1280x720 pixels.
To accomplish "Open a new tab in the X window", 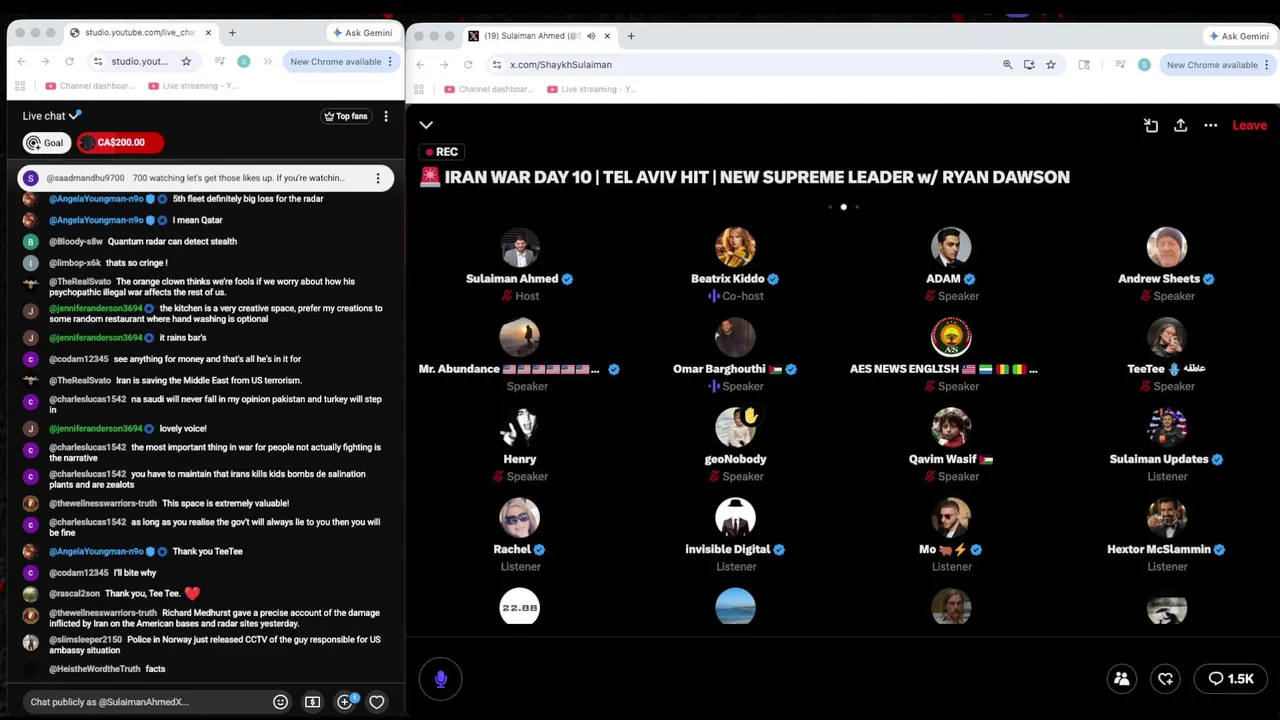I will click(630, 36).
